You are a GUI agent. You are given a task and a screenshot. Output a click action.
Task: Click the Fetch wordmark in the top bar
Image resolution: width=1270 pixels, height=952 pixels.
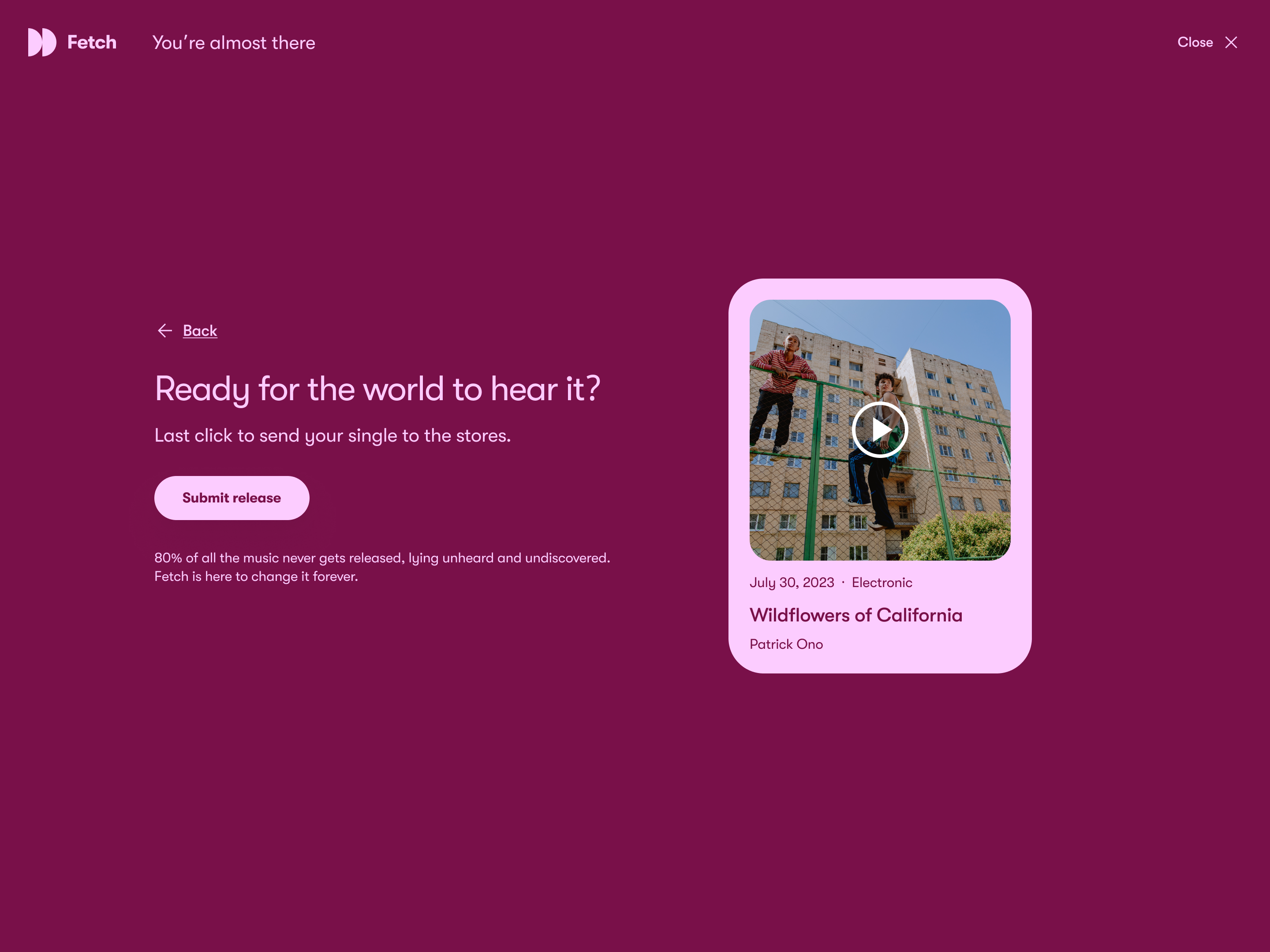click(92, 42)
